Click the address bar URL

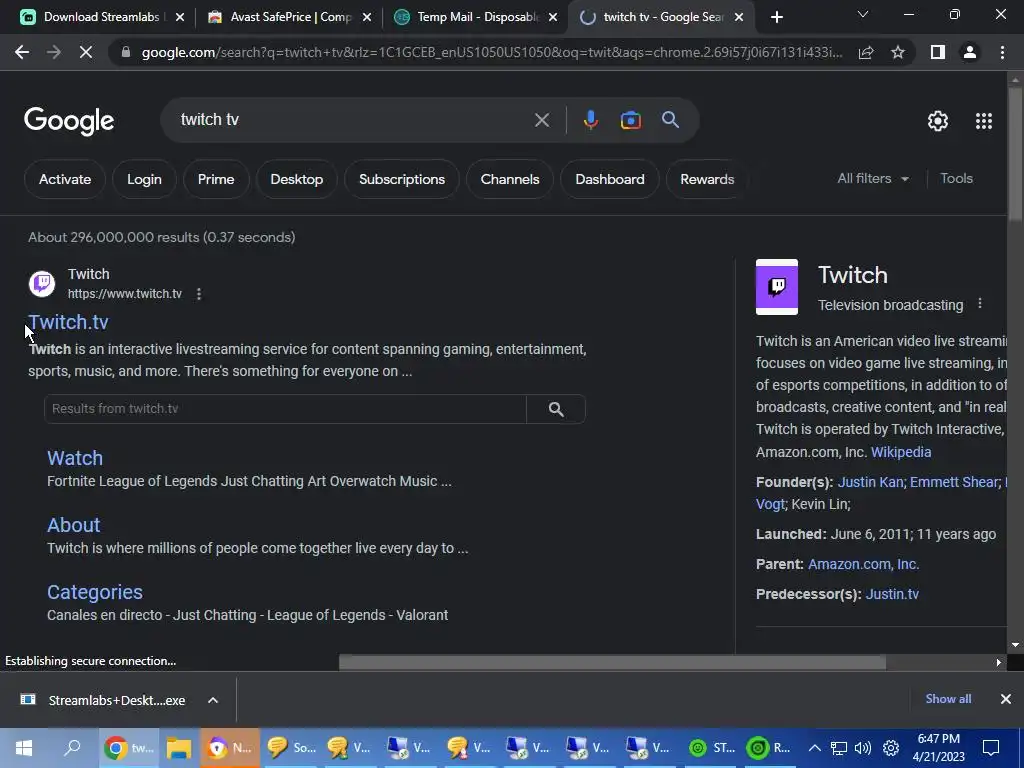click(492, 52)
